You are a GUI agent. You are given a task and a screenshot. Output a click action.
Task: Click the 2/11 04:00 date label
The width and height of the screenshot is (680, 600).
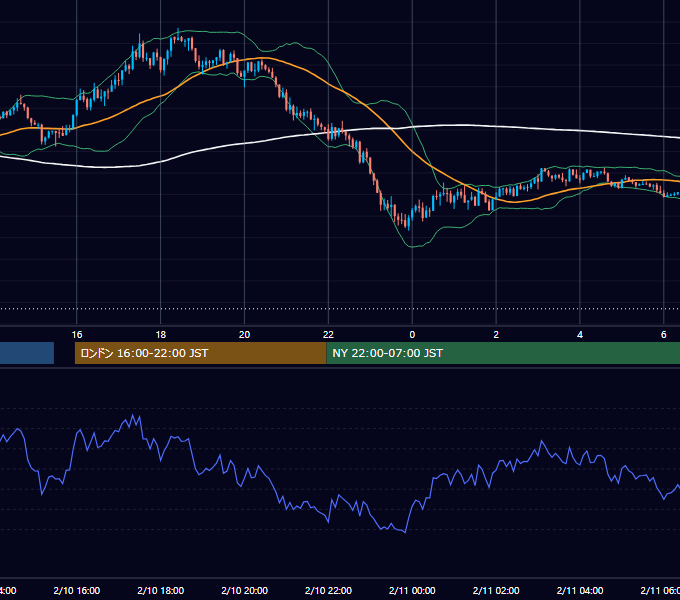[x=580, y=590]
